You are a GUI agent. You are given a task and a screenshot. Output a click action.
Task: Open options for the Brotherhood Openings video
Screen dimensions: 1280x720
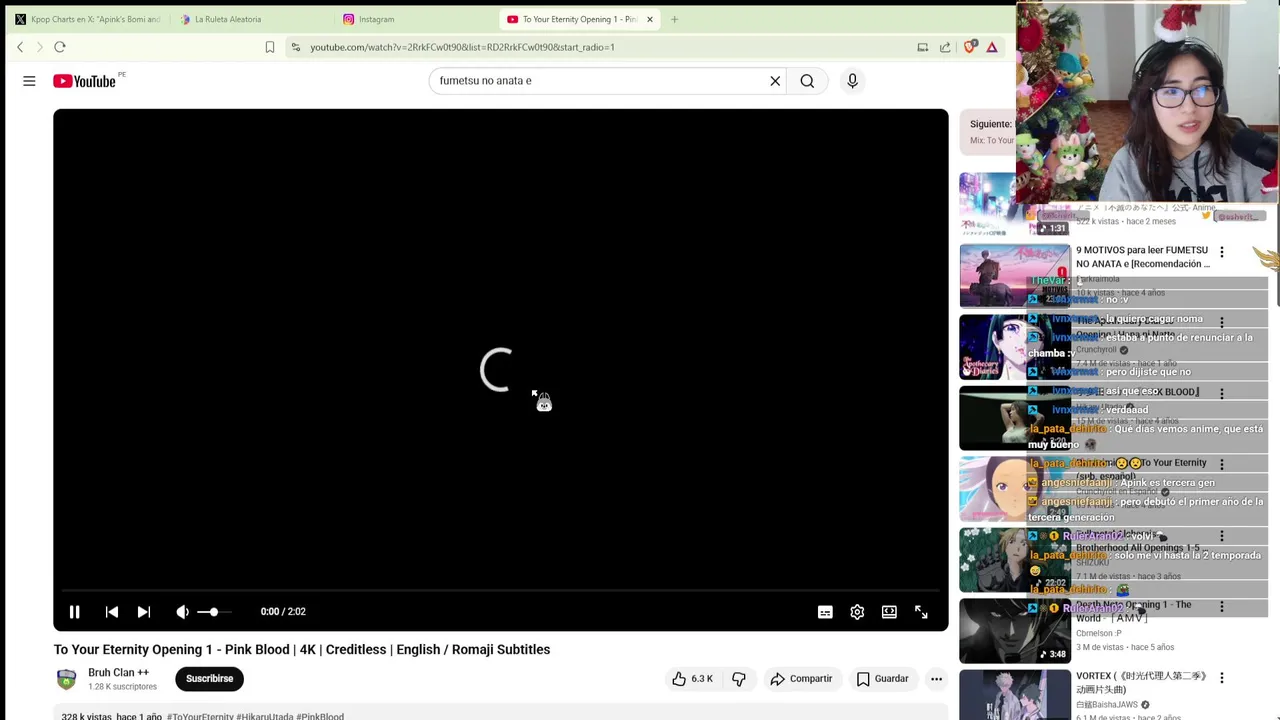1221,536
